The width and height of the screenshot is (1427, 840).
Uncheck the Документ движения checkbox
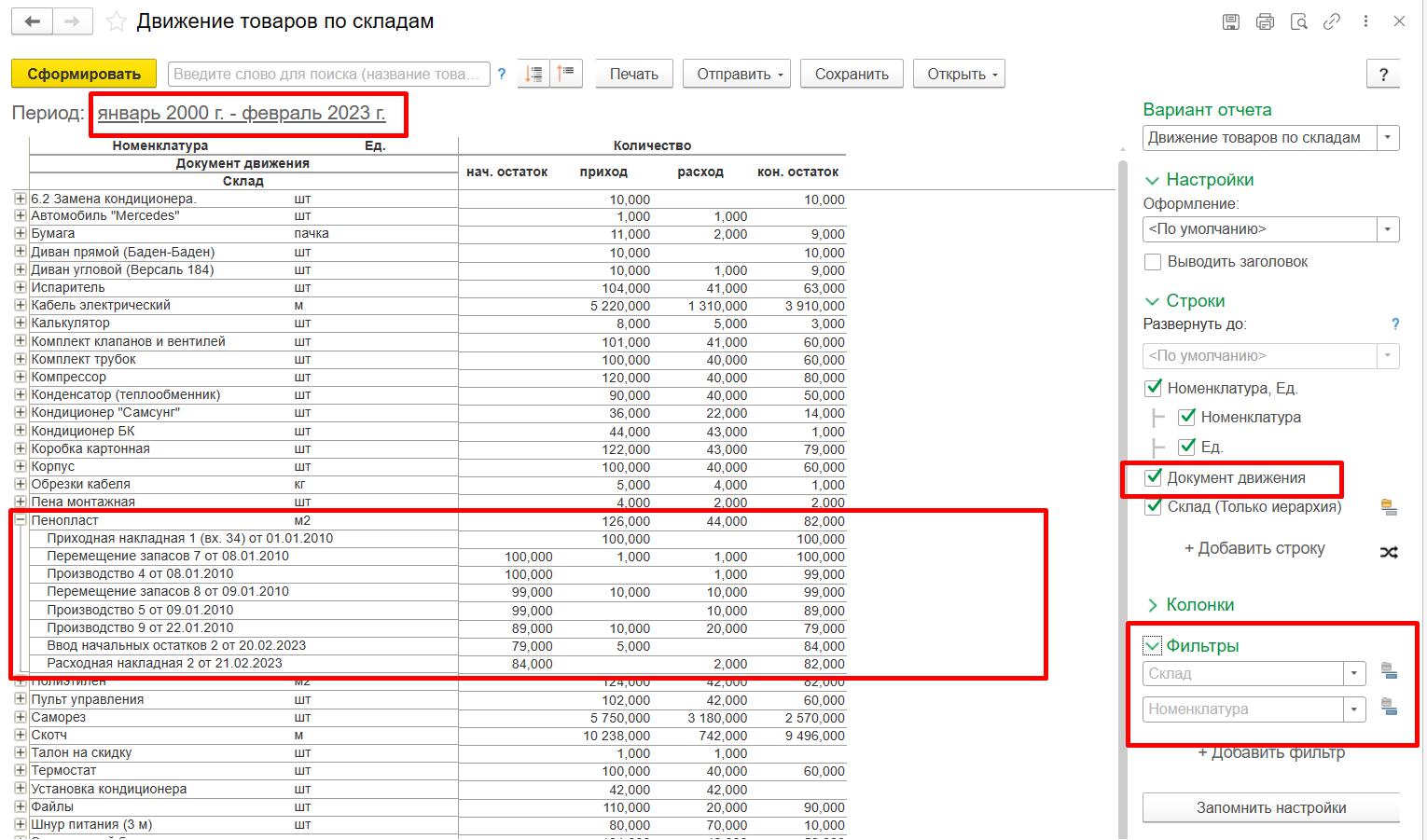(1154, 478)
